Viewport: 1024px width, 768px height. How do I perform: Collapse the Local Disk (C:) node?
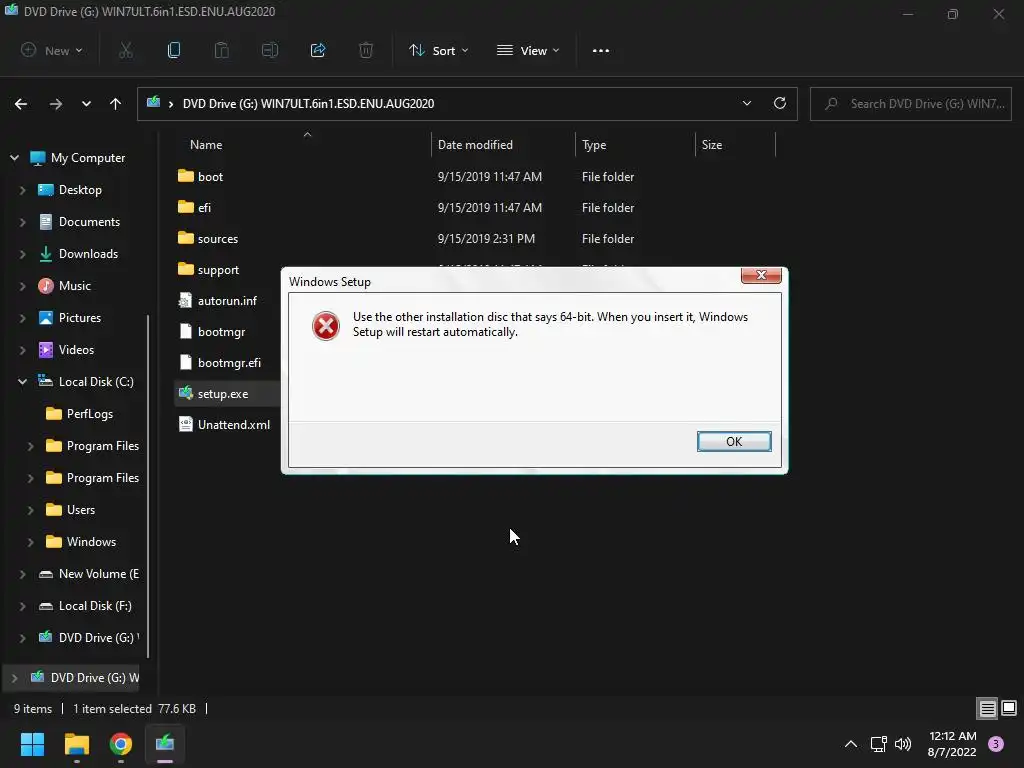(x=22, y=381)
